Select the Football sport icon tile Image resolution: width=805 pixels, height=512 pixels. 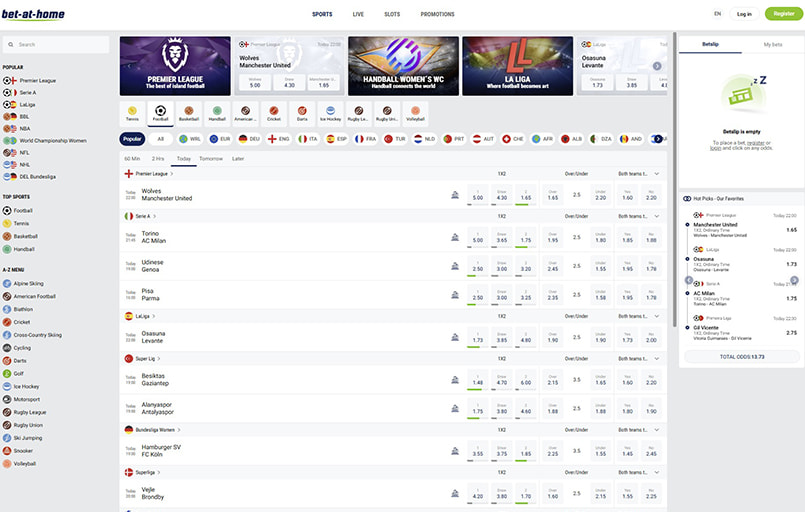(x=160, y=113)
